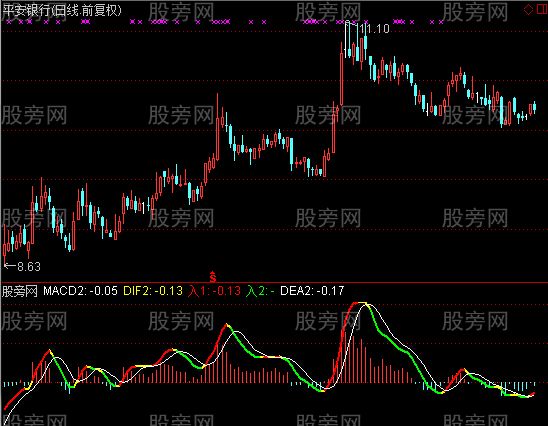This screenshot has width=548, height=426.
Task: Click the red S signal marker
Action: pos(213,276)
